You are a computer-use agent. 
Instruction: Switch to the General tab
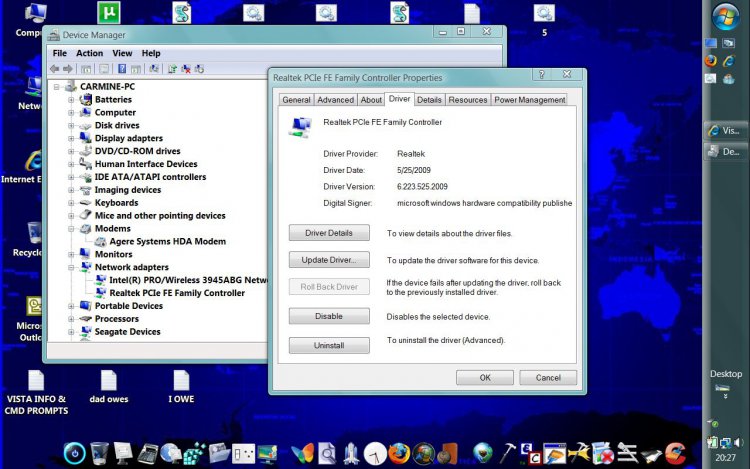[x=296, y=99]
